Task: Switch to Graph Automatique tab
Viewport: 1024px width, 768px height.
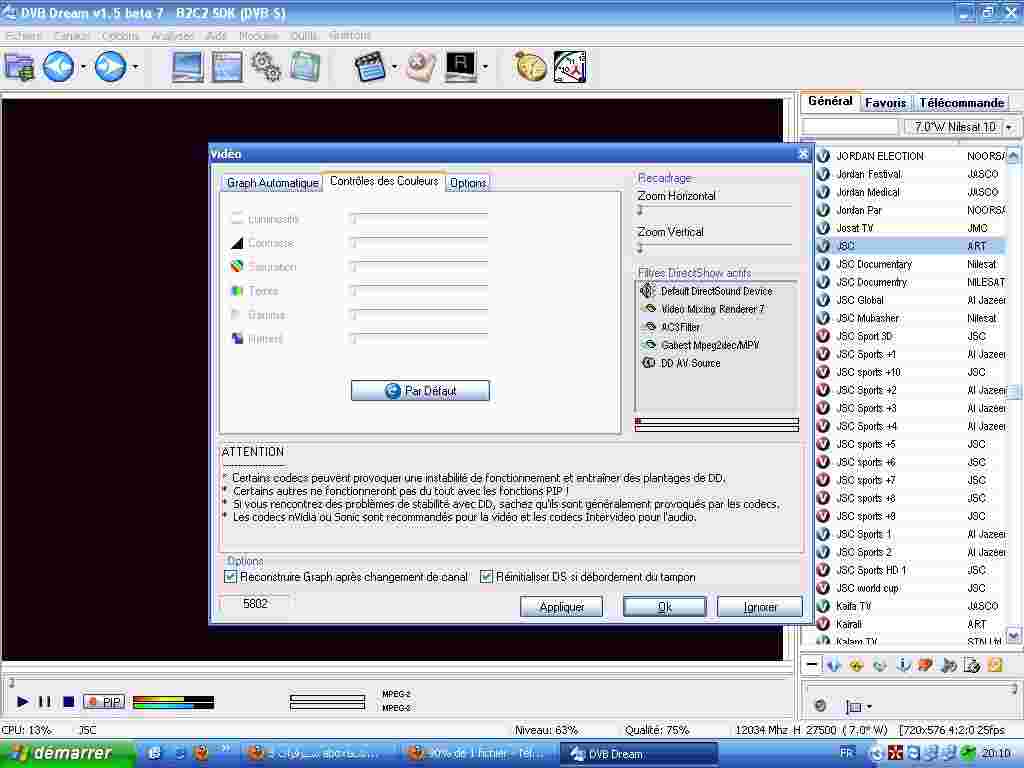Action: point(272,183)
